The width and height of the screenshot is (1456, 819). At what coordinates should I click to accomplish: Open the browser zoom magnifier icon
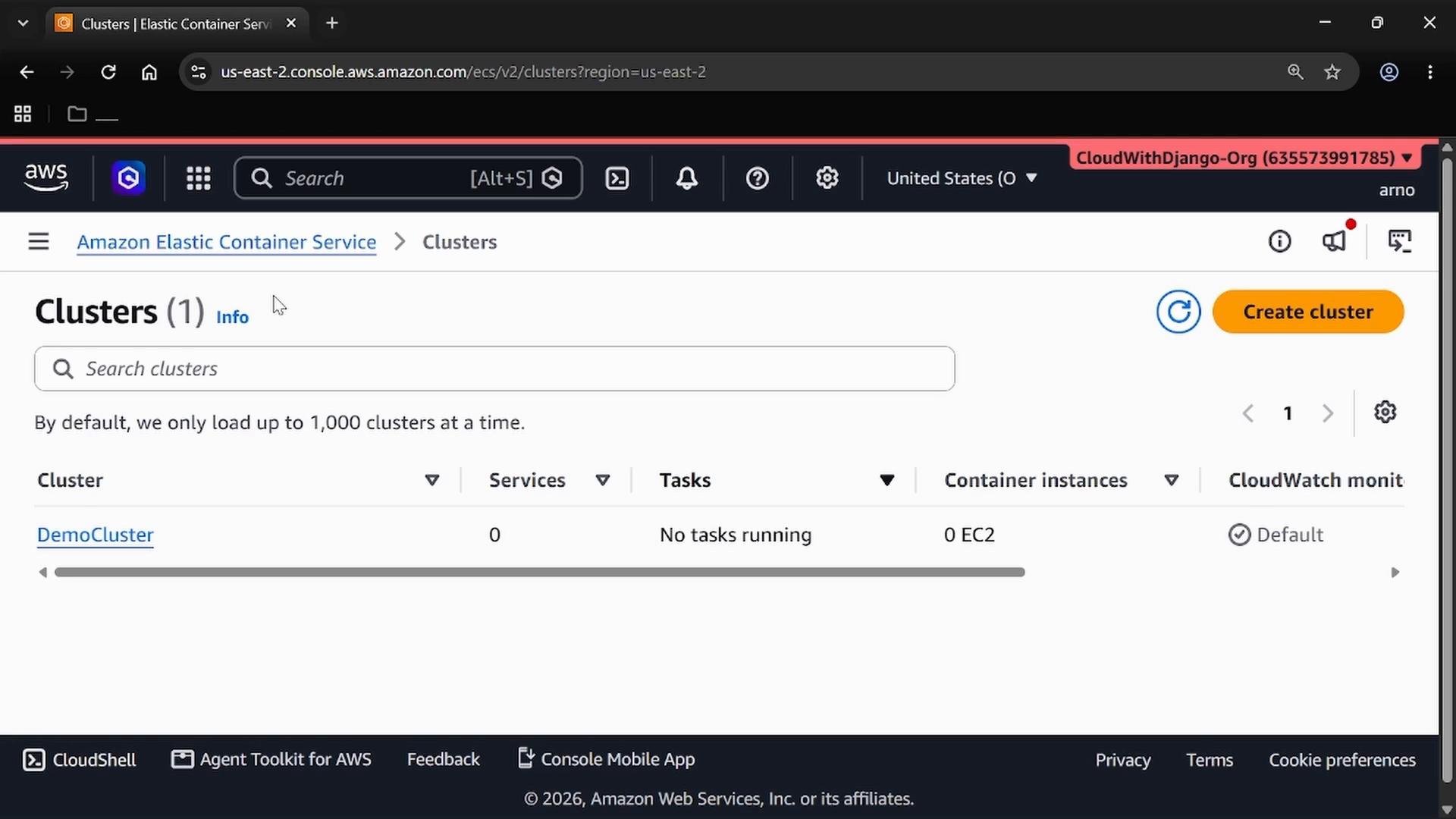click(1295, 72)
